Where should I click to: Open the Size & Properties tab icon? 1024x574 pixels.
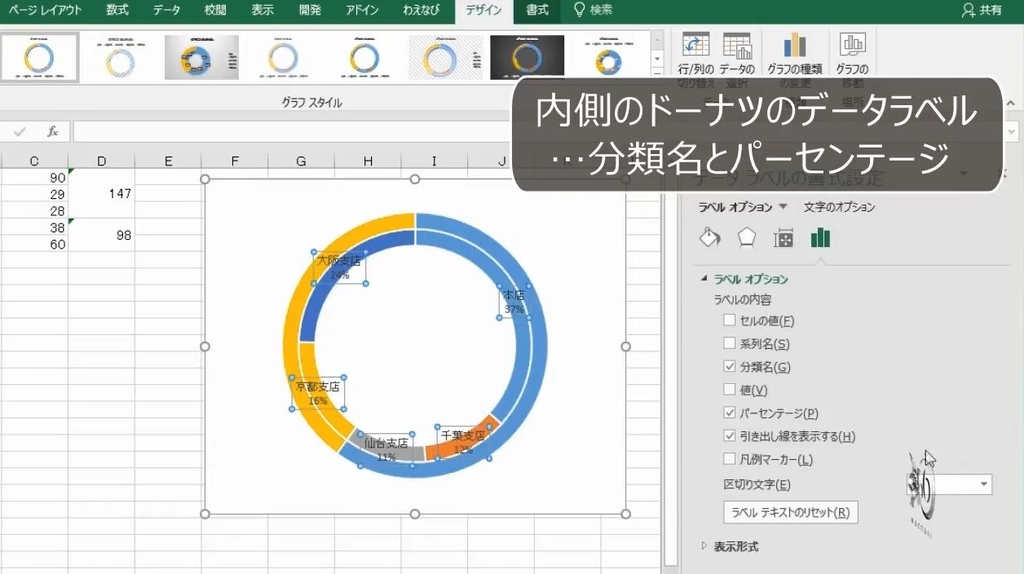(783, 239)
